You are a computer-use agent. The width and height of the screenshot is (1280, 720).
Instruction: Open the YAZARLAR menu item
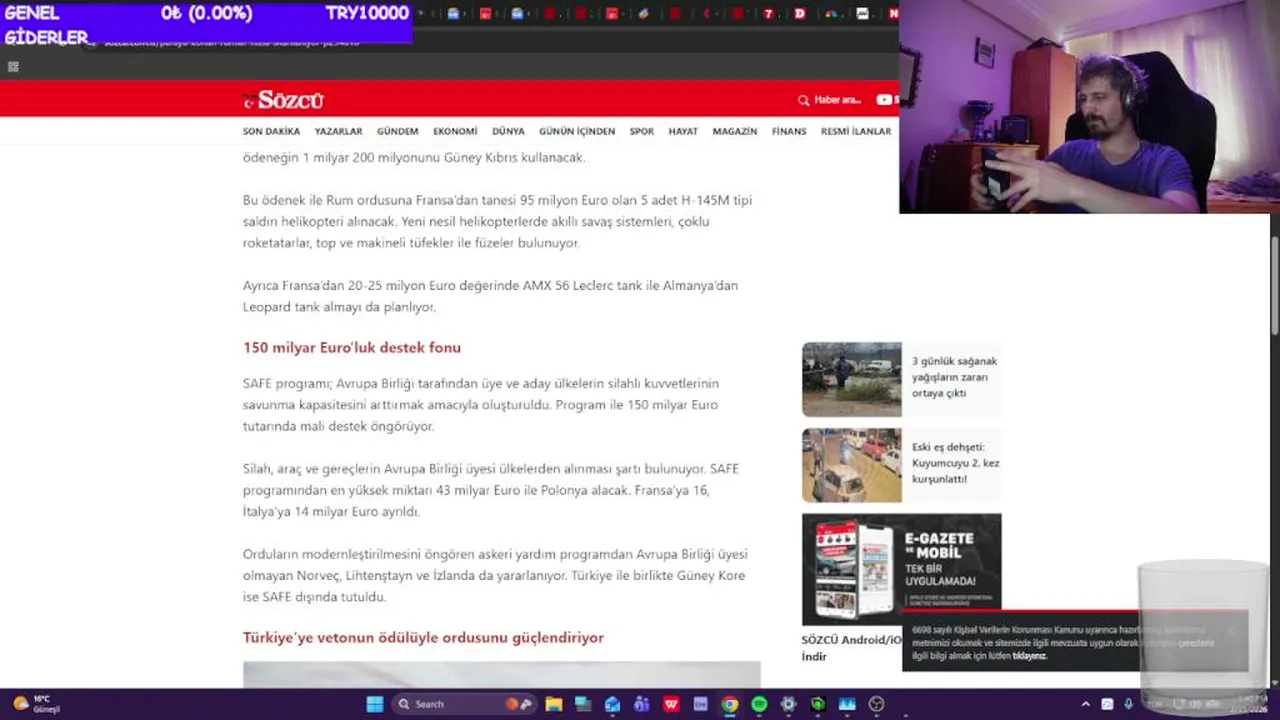coord(338,131)
